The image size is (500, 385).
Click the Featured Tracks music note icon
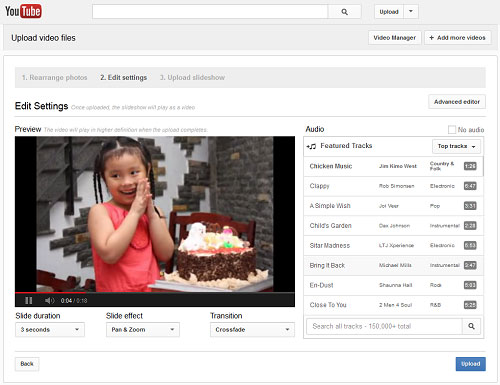tap(311, 146)
